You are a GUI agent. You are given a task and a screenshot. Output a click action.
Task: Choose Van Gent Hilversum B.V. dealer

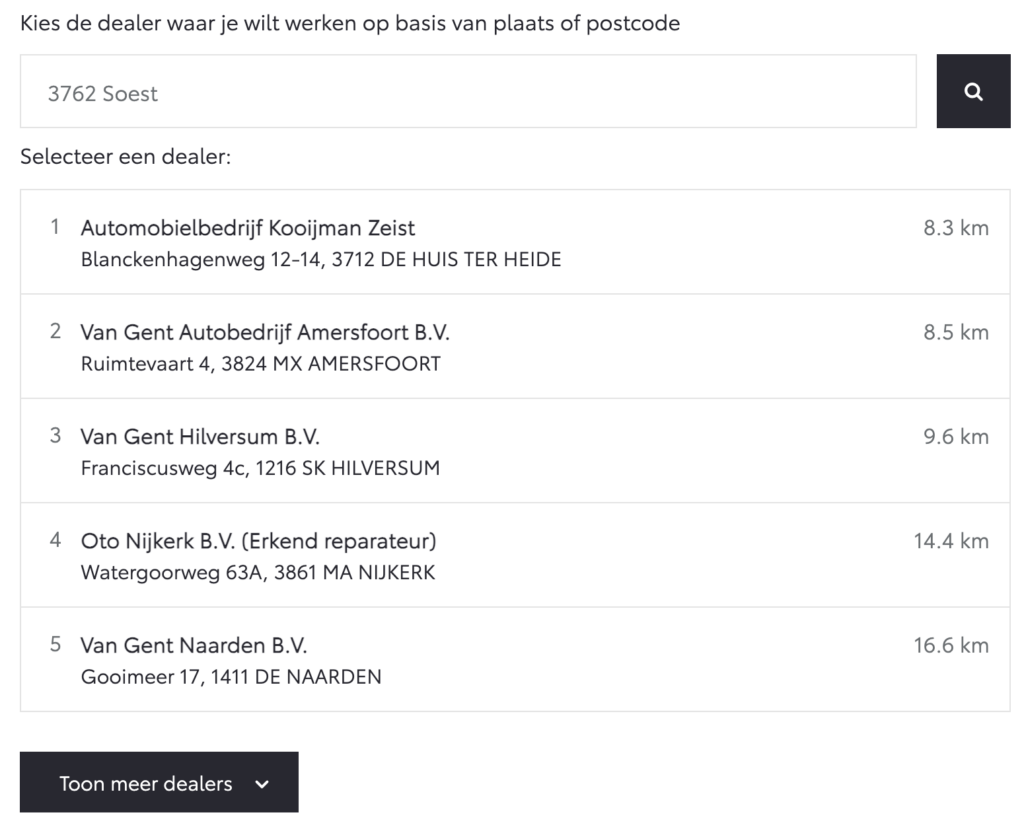[x=515, y=451]
